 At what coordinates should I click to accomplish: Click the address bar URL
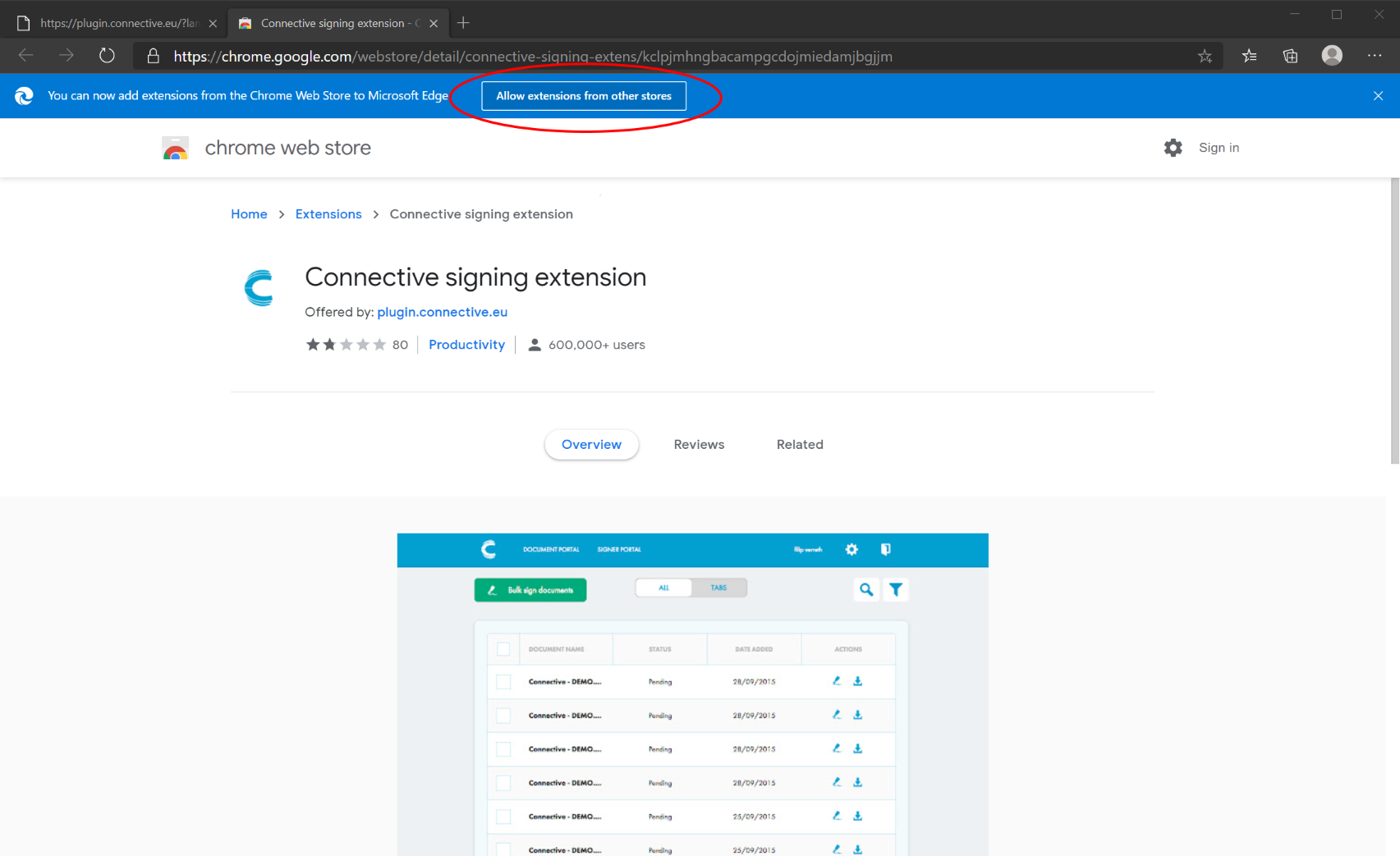click(533, 56)
